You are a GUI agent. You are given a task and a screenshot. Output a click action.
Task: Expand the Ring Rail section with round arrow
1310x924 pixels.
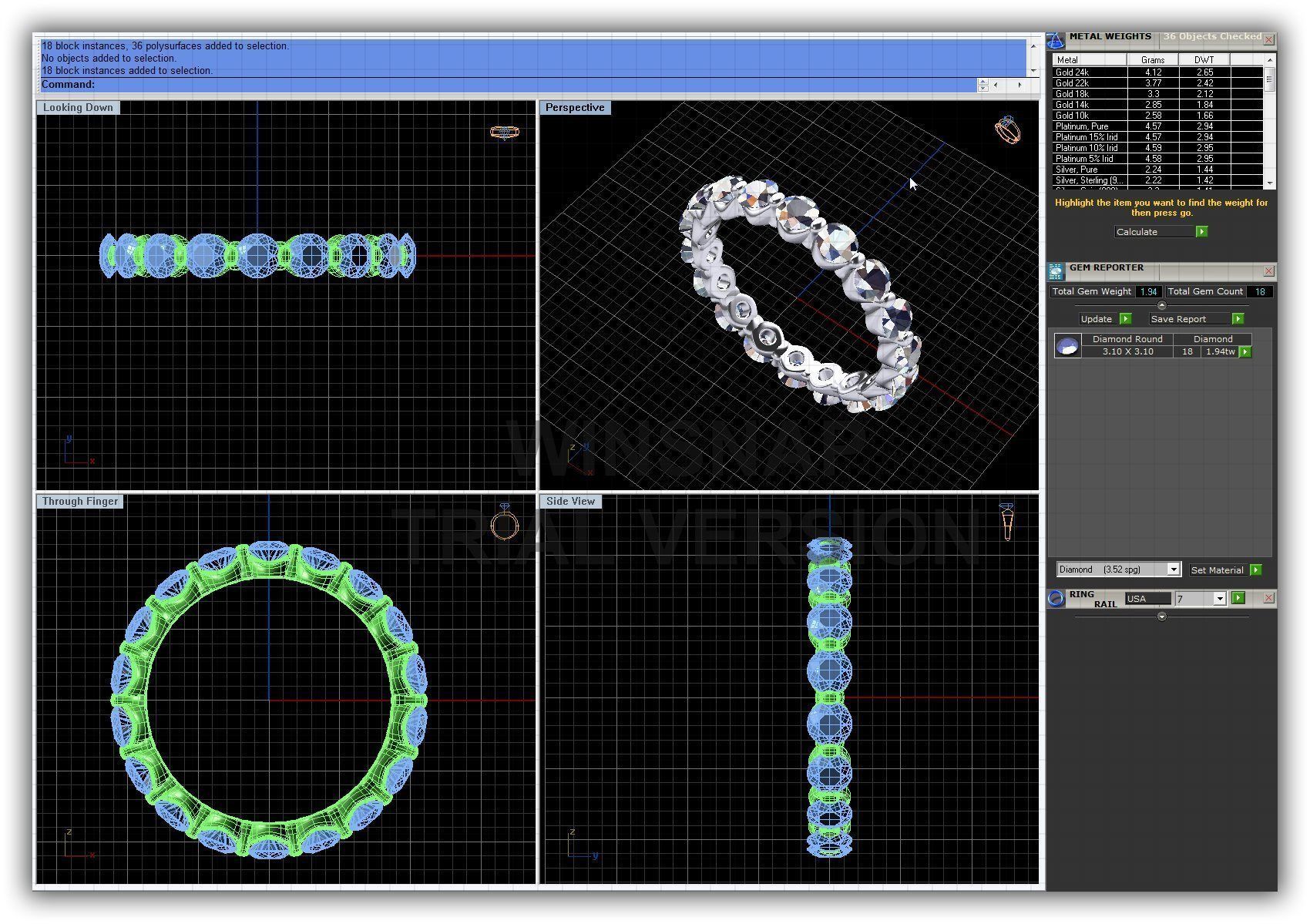coord(1162,617)
